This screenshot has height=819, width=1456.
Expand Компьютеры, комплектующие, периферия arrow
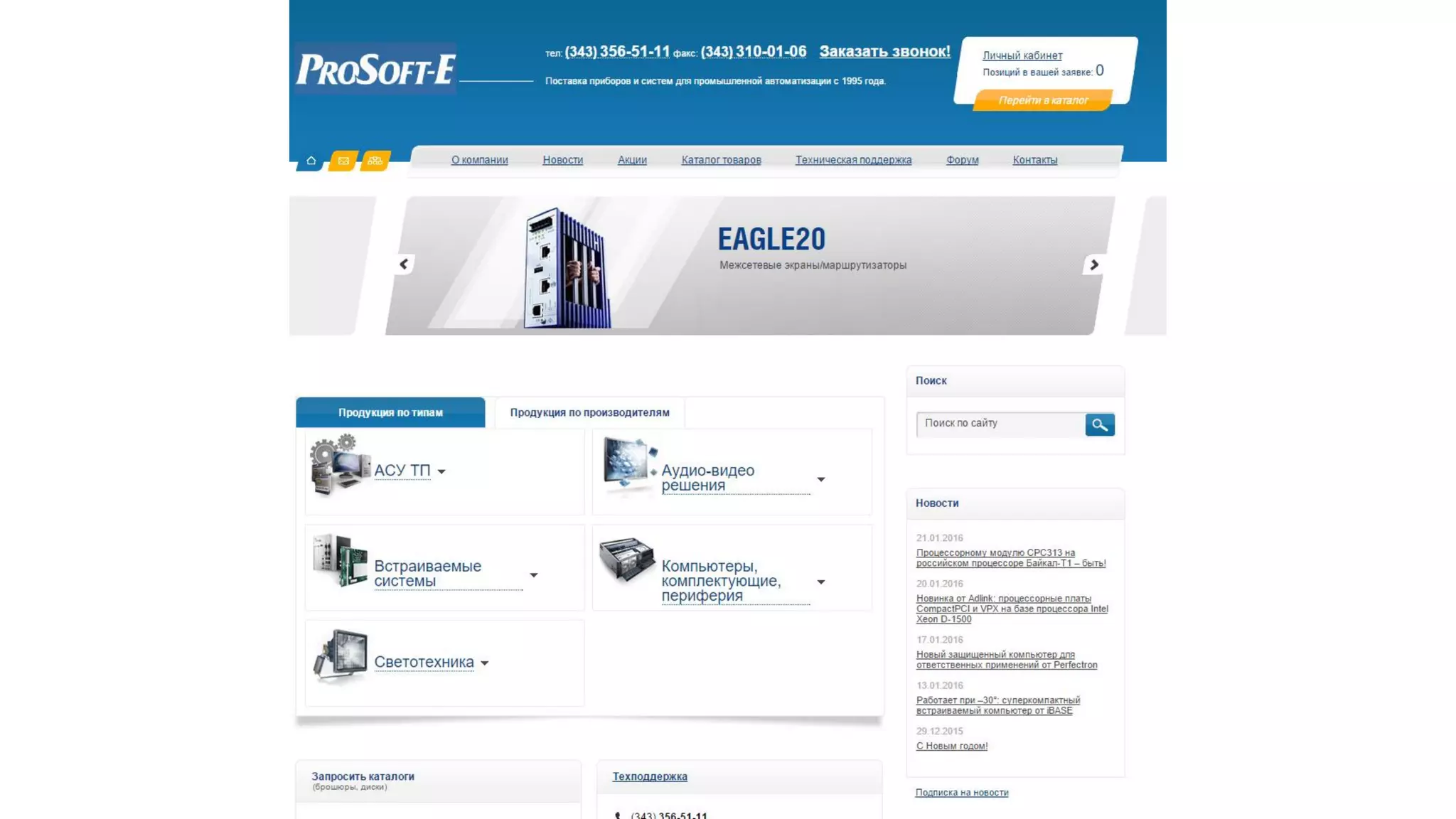pyautogui.click(x=821, y=582)
